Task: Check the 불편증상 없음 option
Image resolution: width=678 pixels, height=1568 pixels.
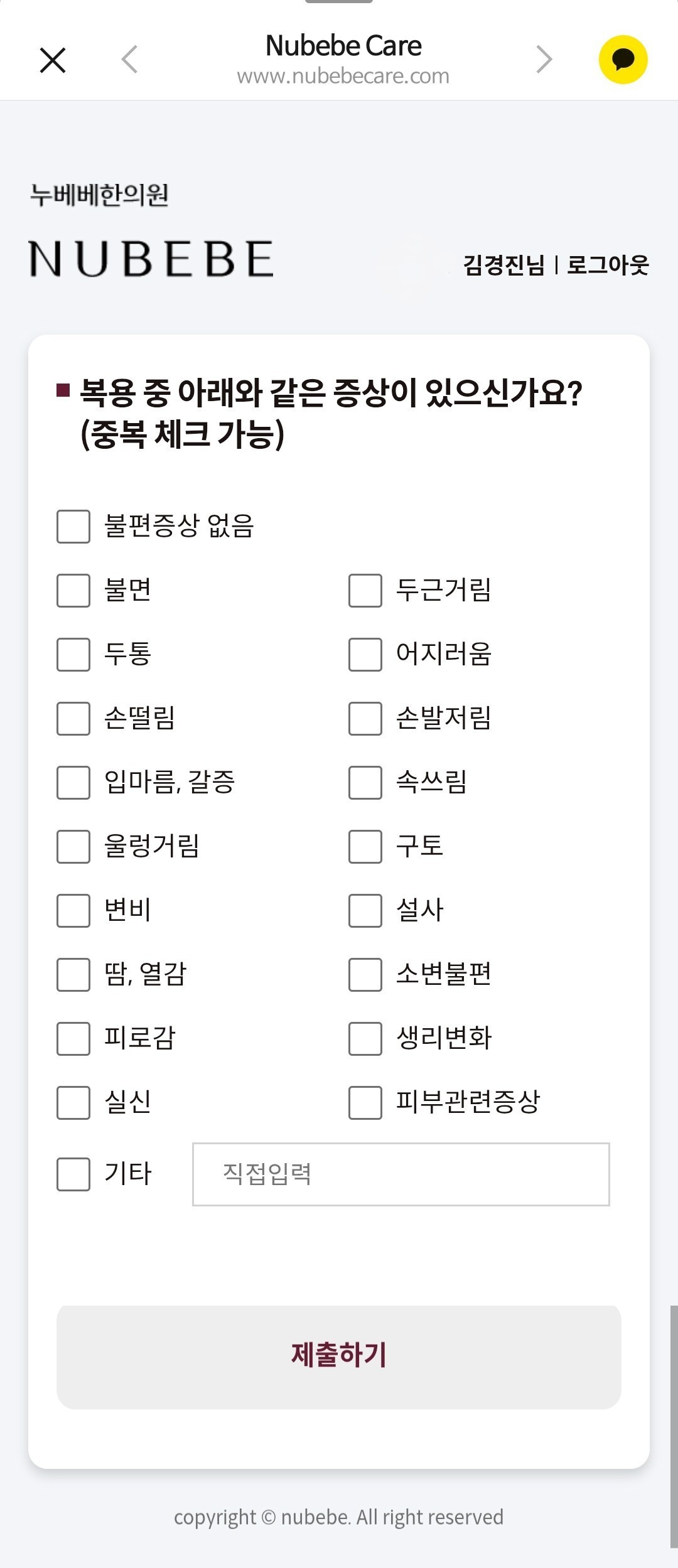Action: [x=73, y=527]
